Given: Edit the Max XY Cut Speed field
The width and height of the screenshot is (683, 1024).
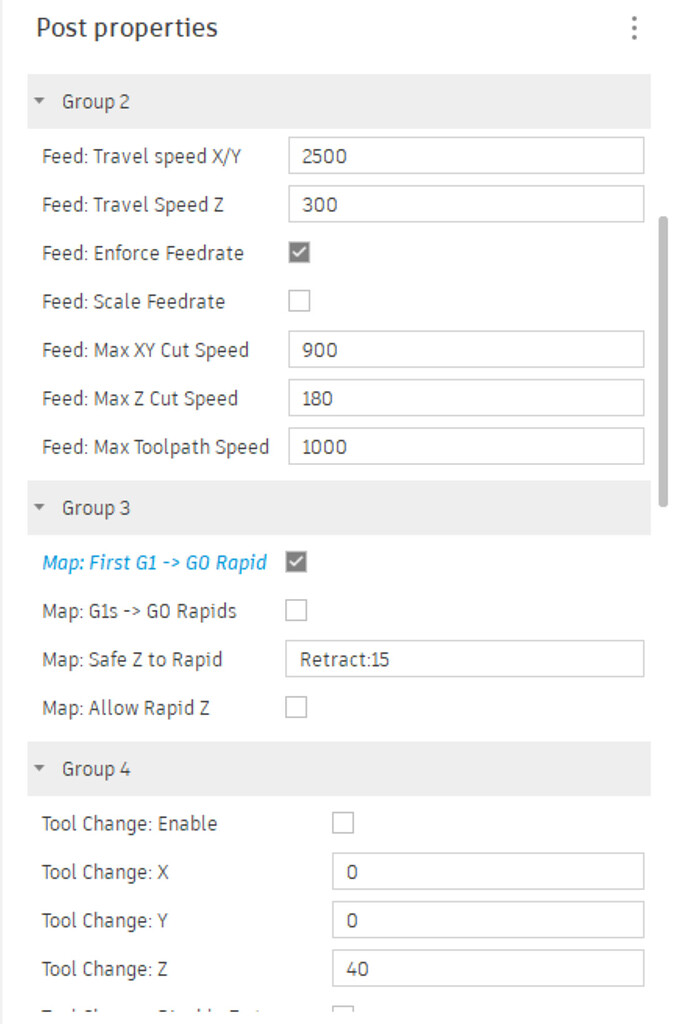Looking at the screenshot, I should pos(466,350).
